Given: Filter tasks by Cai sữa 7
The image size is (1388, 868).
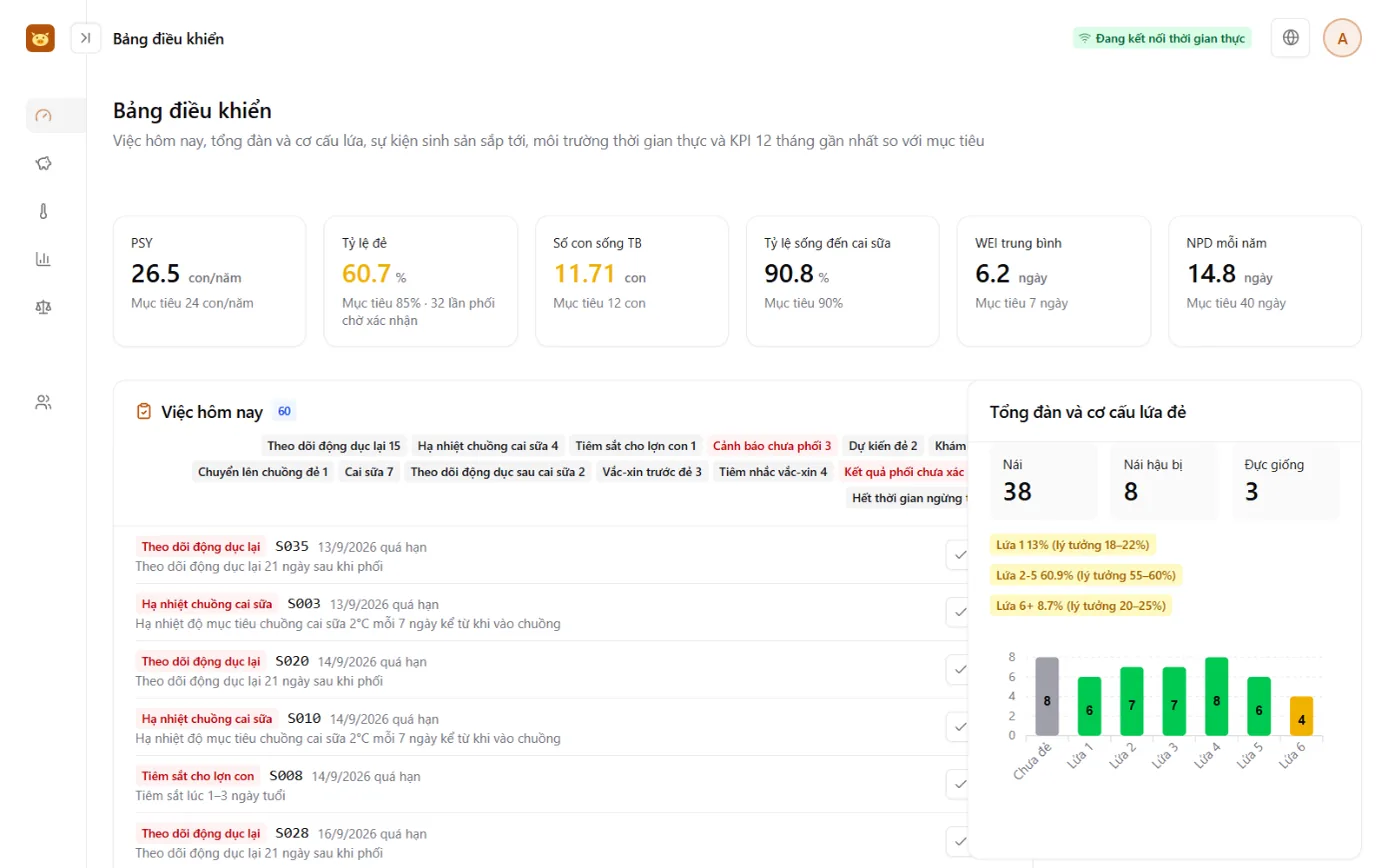Looking at the screenshot, I should click(x=369, y=471).
